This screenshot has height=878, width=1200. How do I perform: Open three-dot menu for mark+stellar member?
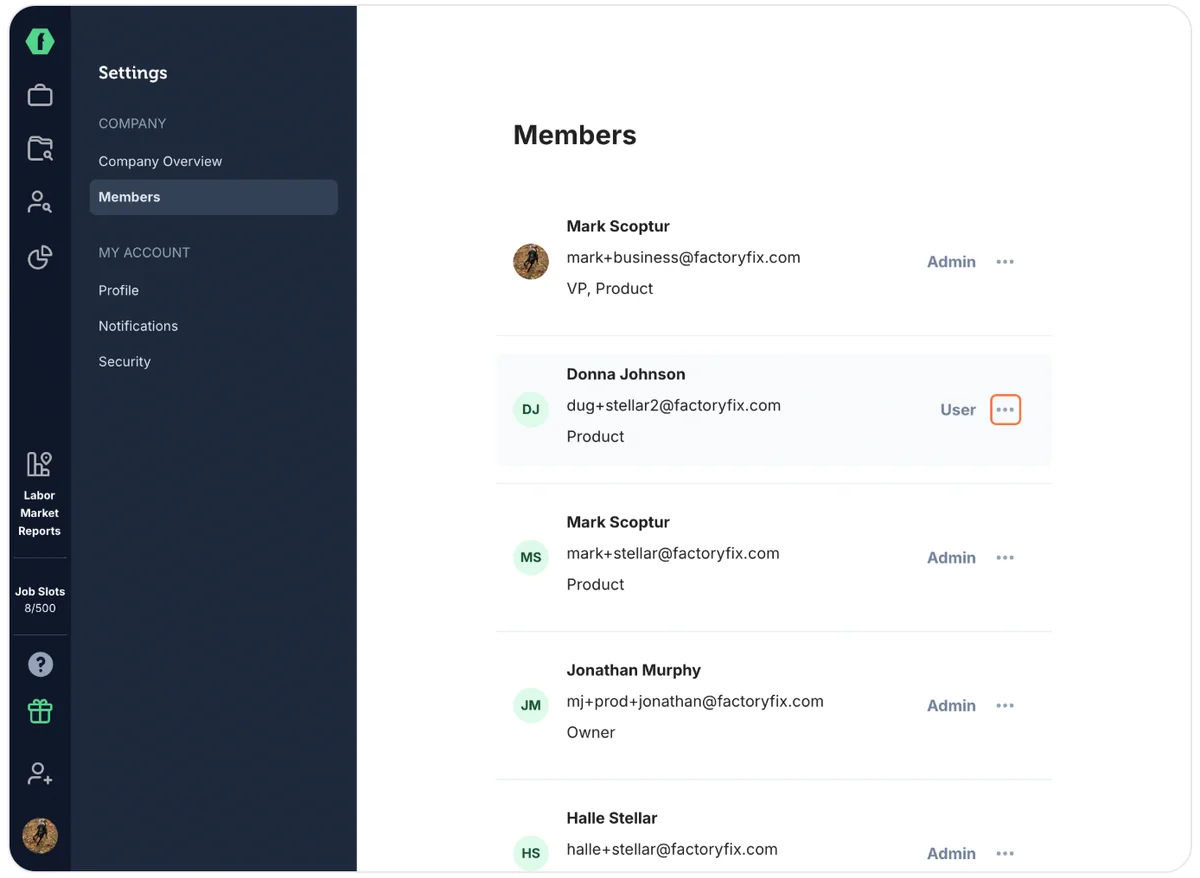pyautogui.click(x=1005, y=558)
